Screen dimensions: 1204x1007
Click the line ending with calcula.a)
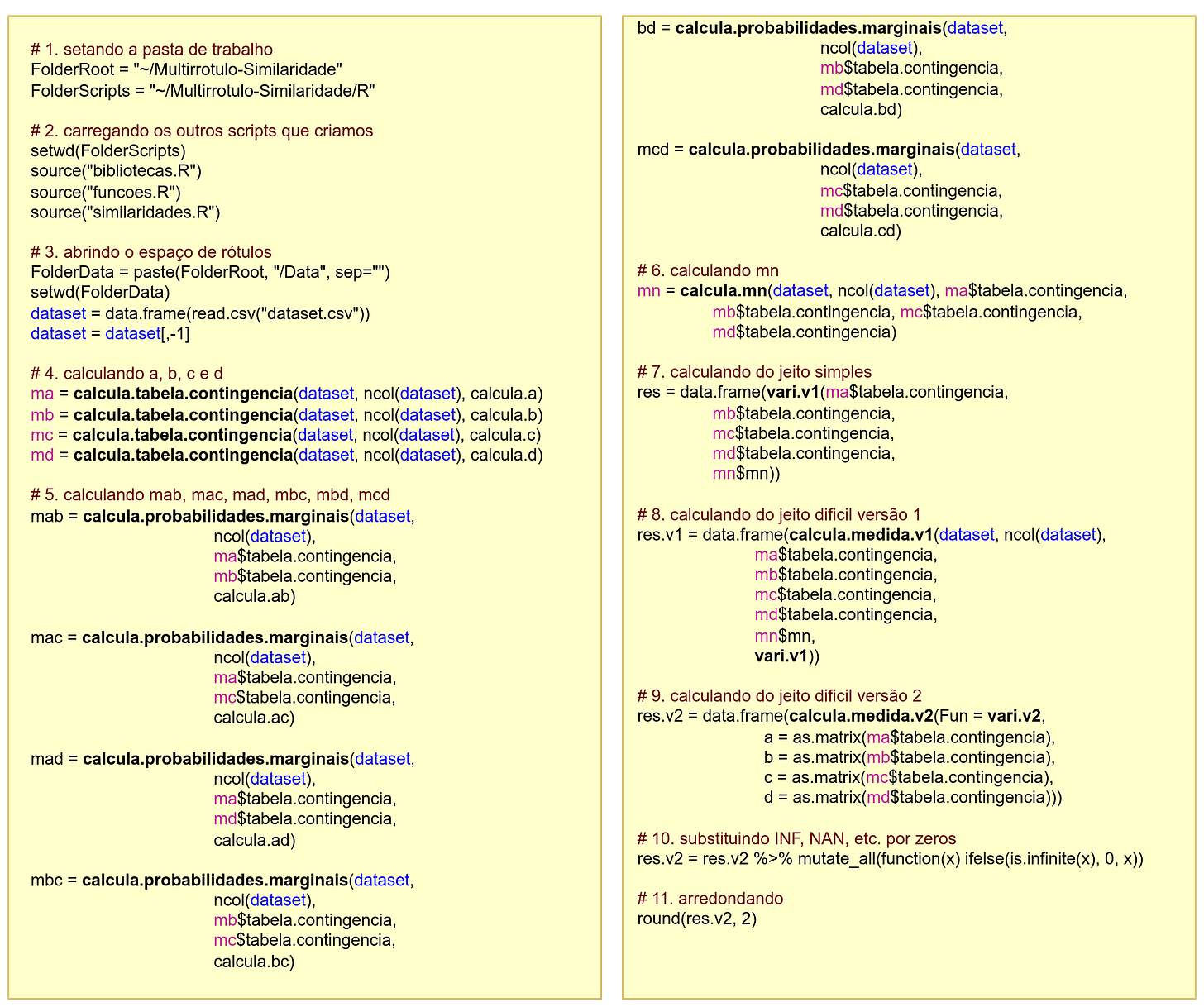pos(287,394)
